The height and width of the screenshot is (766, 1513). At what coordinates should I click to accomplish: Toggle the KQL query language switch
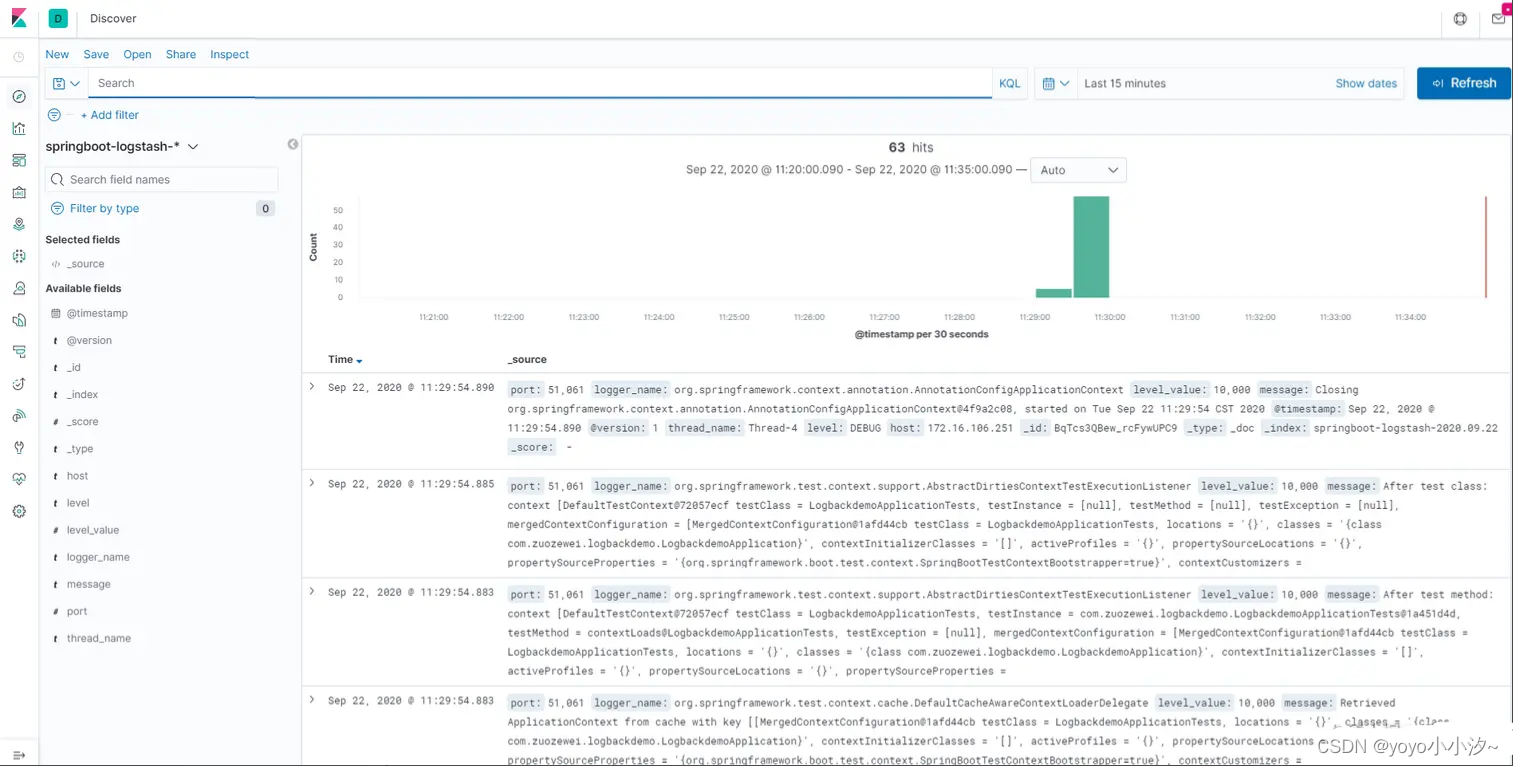click(x=1009, y=83)
